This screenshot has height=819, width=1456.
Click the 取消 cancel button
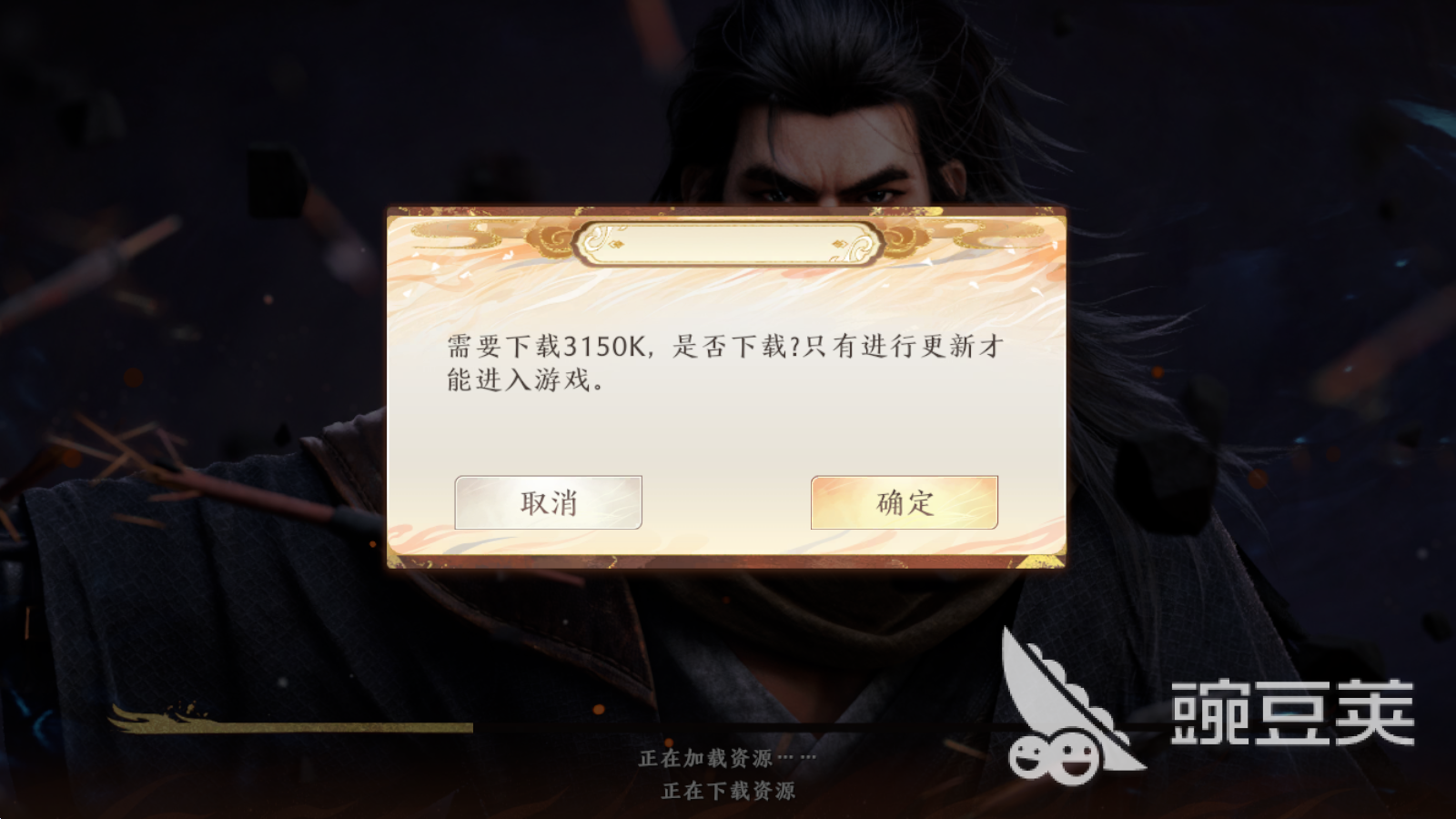(x=548, y=502)
